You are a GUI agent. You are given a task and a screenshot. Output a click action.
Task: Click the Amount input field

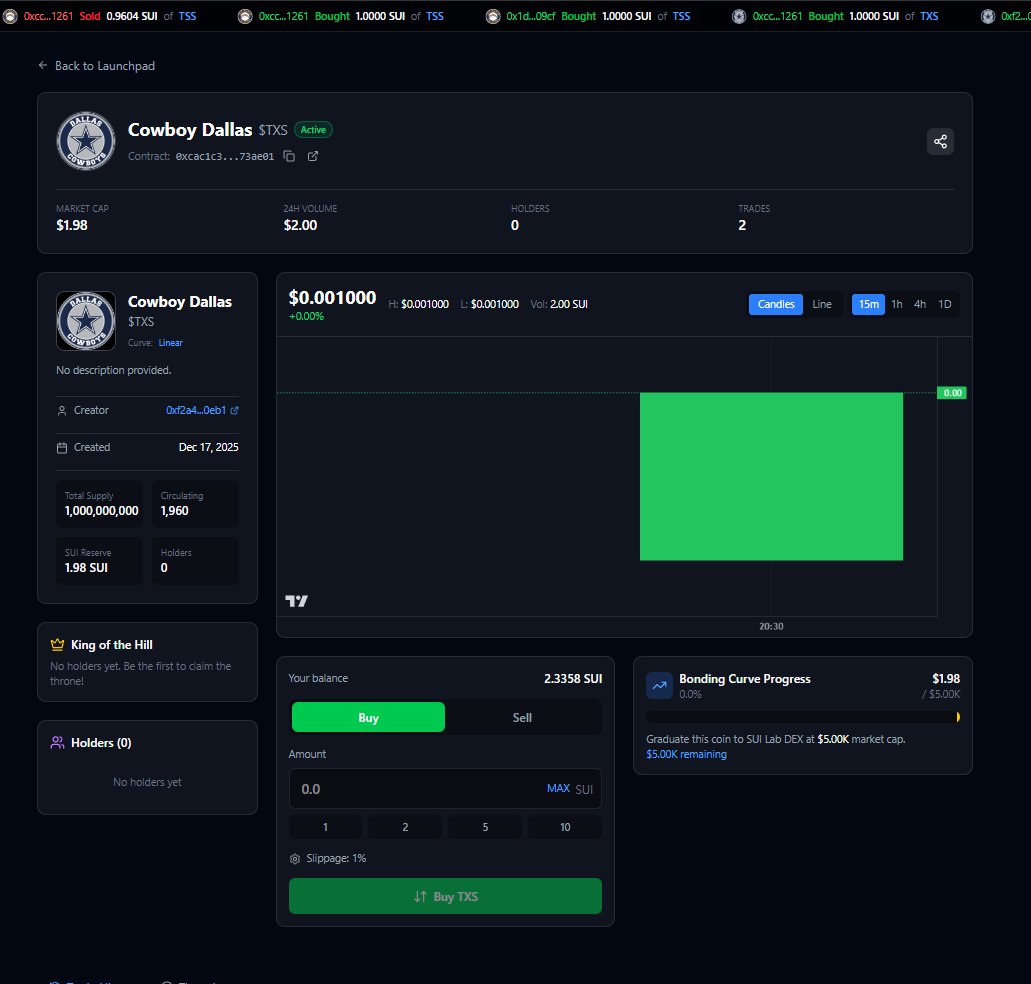(x=445, y=789)
